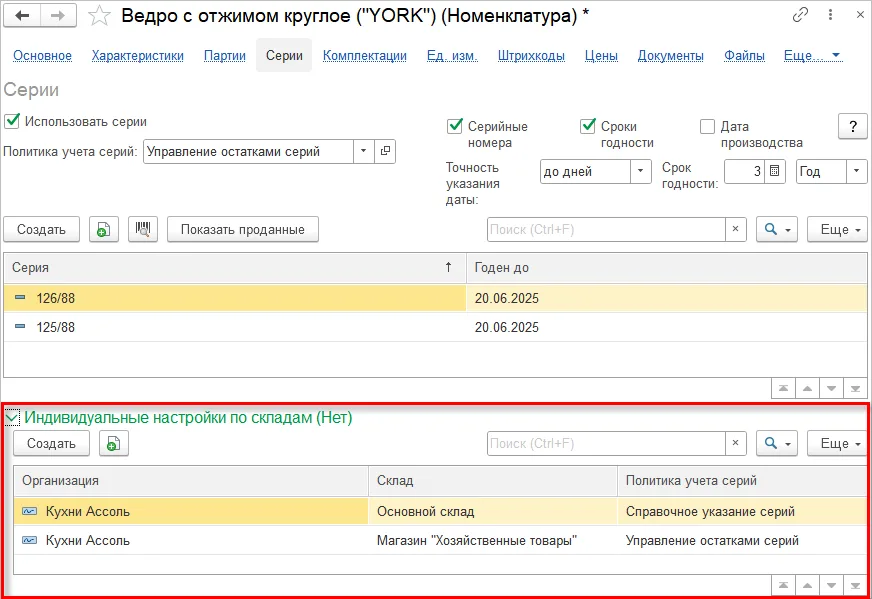Switch to Штрихкоды tab

coord(531,56)
